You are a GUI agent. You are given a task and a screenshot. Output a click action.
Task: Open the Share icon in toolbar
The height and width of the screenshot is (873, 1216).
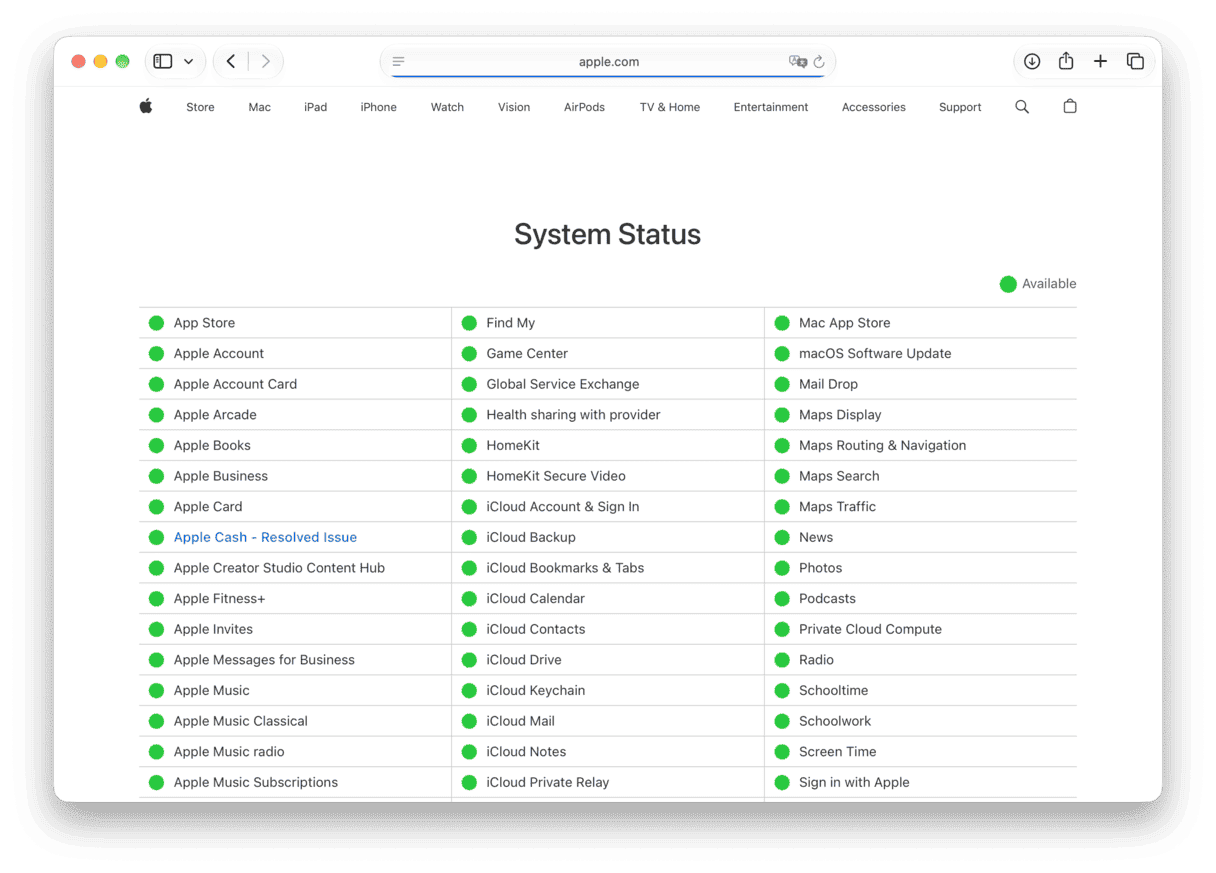point(1066,61)
